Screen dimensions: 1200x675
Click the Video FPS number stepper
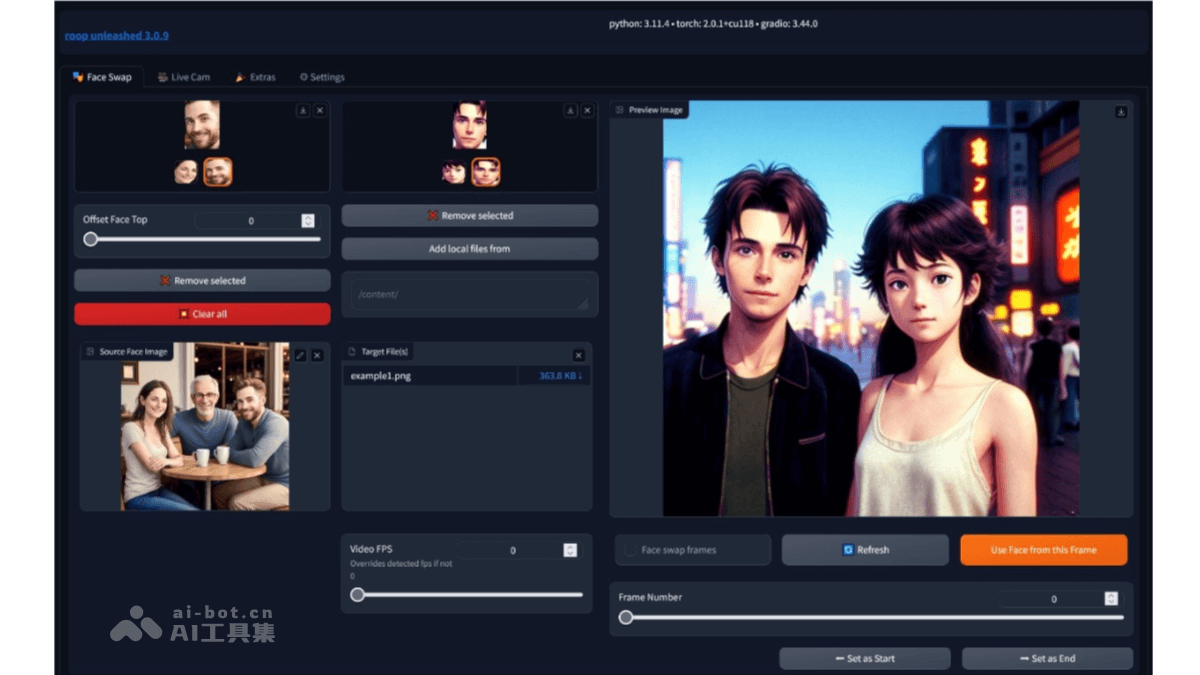click(570, 550)
